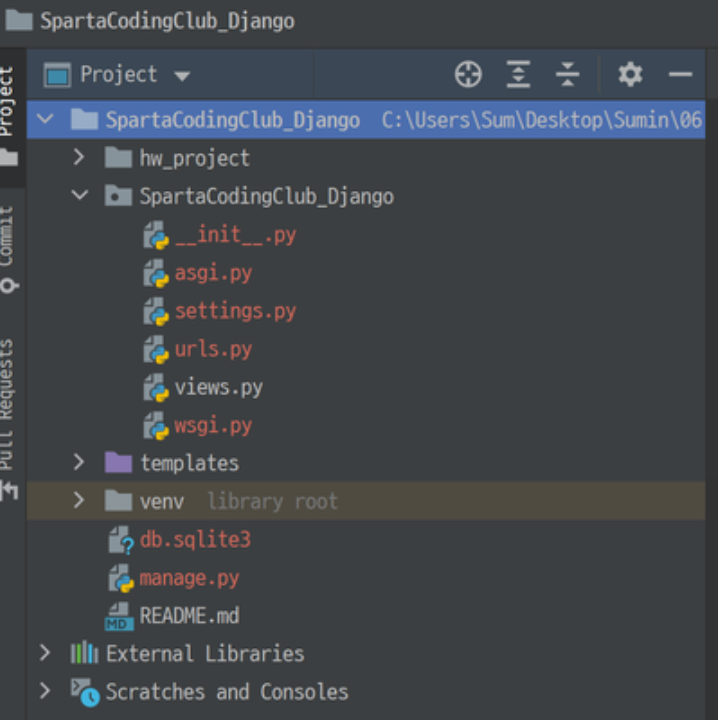Screen dimensions: 718x720
Task: Click the Project view window icon
Action: pyautogui.click(x=57, y=75)
